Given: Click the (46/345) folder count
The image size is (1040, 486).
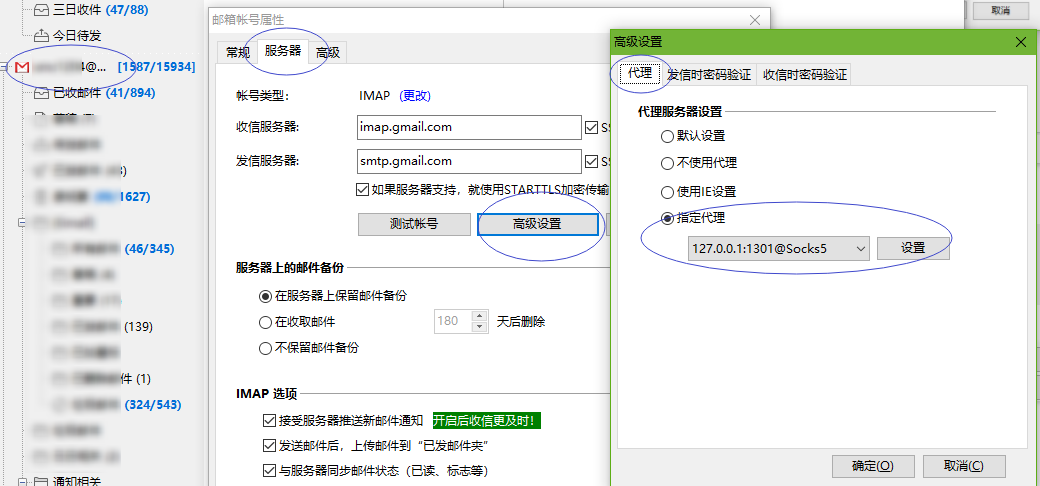Looking at the screenshot, I should (149, 249).
